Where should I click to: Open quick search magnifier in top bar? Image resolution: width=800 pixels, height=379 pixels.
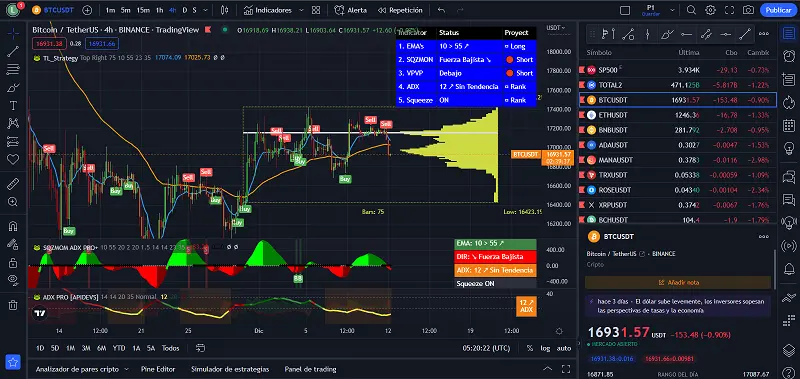(x=691, y=10)
